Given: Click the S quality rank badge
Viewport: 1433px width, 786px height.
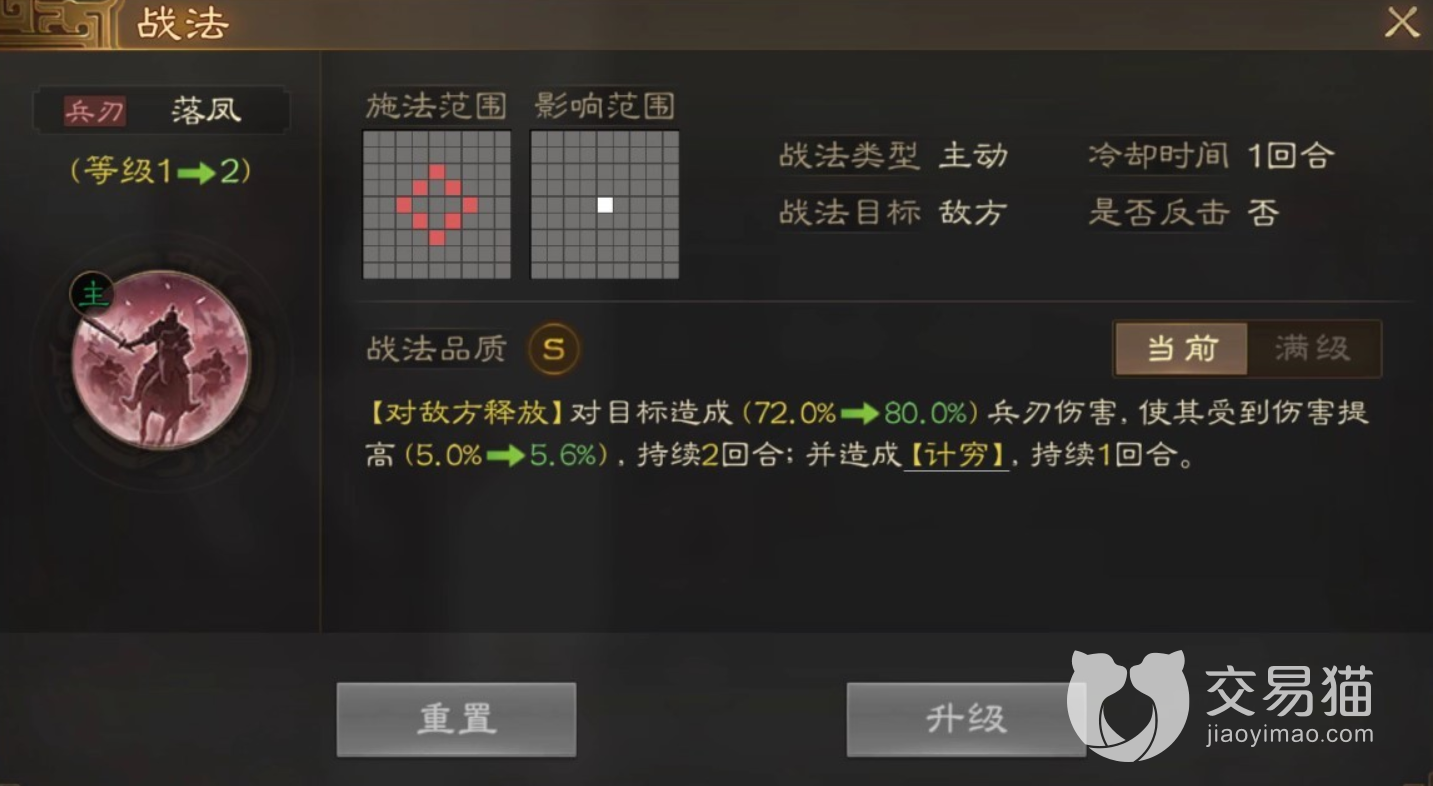Looking at the screenshot, I should [554, 349].
